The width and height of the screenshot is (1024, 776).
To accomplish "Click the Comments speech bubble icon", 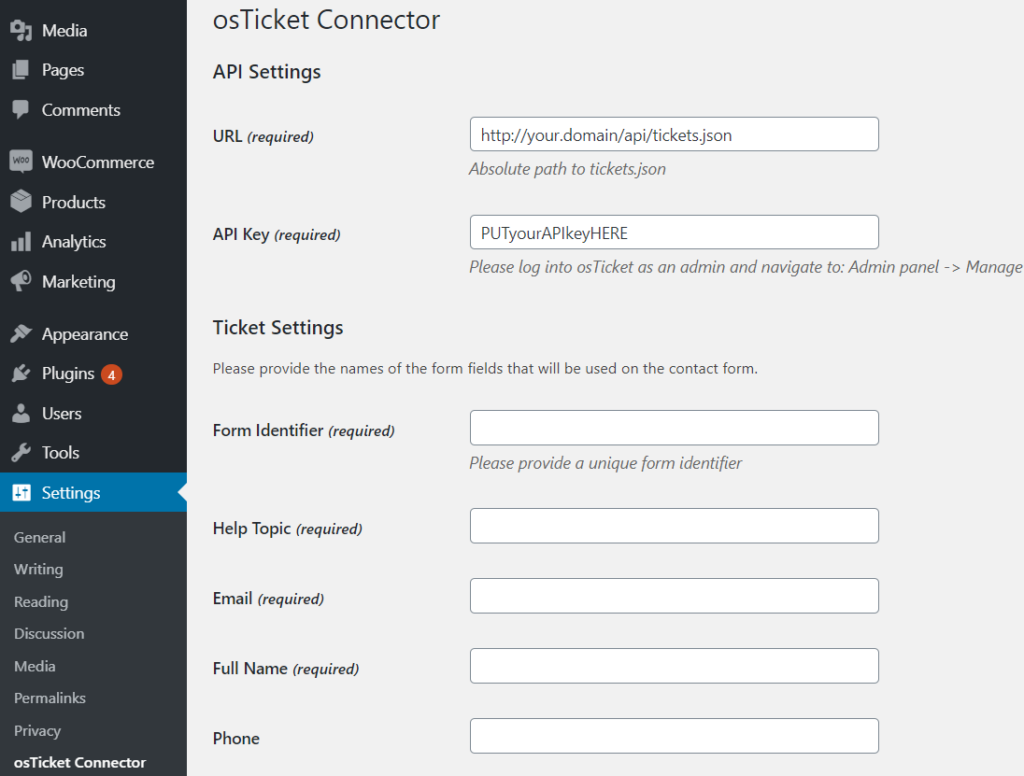I will point(21,110).
